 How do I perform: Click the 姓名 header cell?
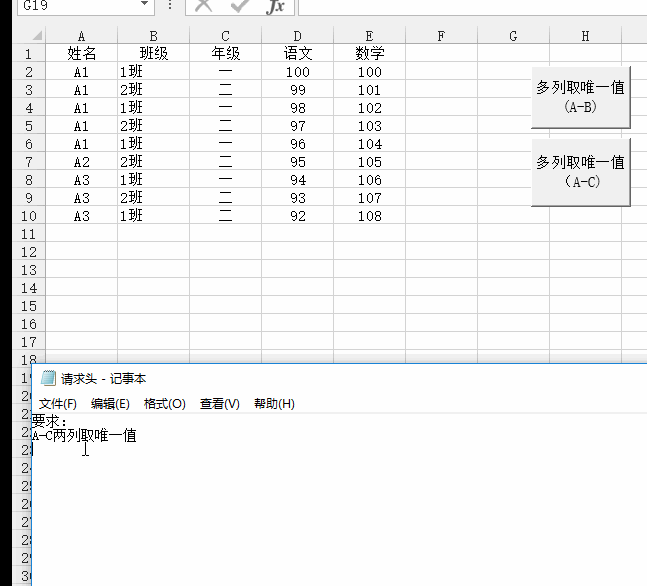coord(81,53)
